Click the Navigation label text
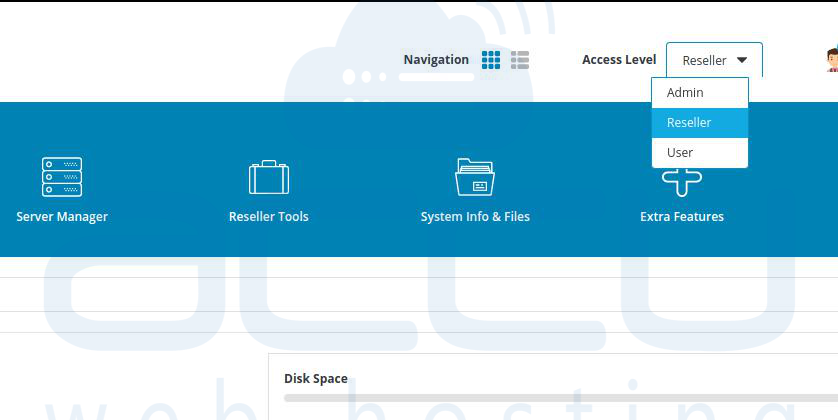Screen dimensions: 838x420 (x=436, y=60)
